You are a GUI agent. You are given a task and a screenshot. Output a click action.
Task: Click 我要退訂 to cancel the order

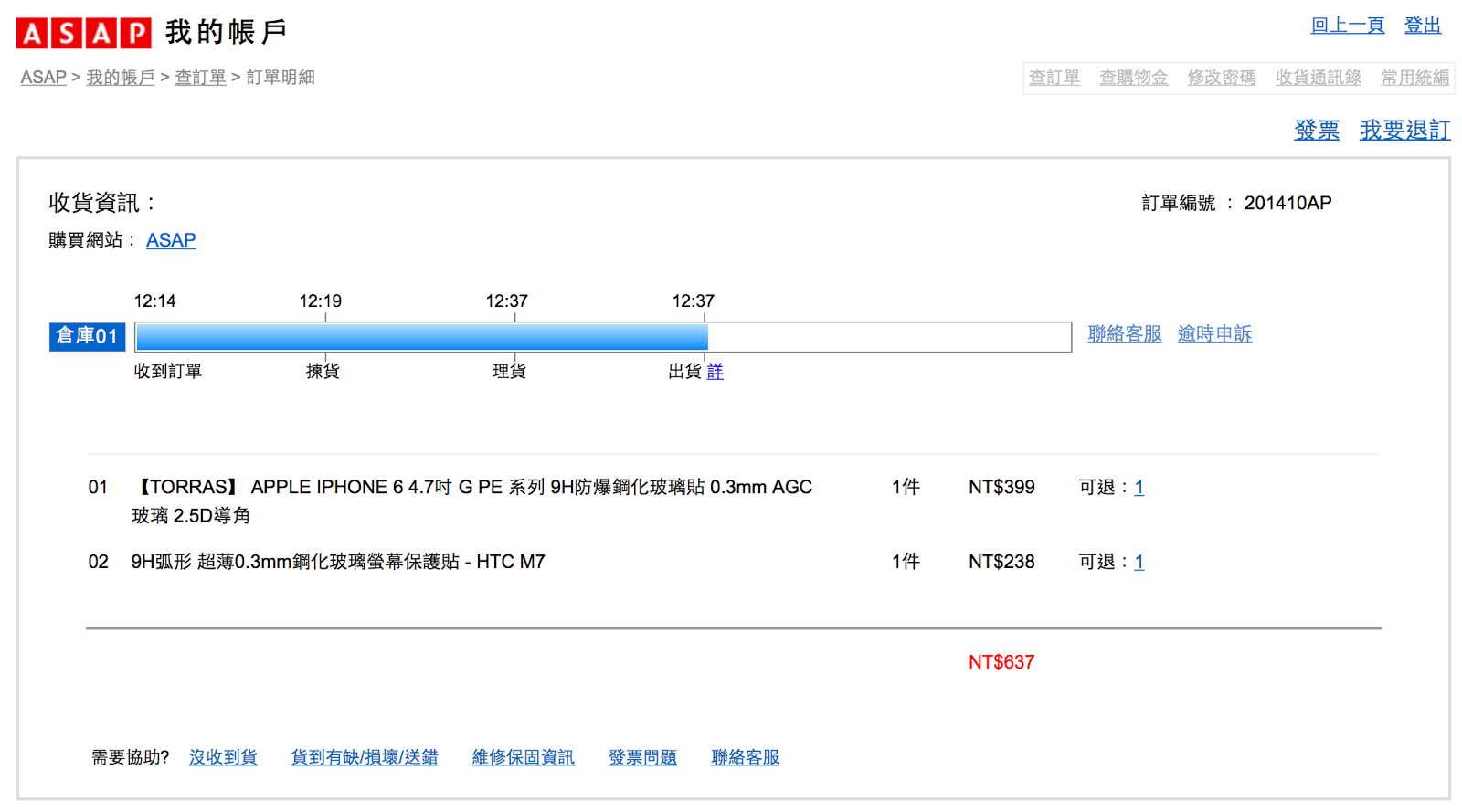click(1404, 131)
